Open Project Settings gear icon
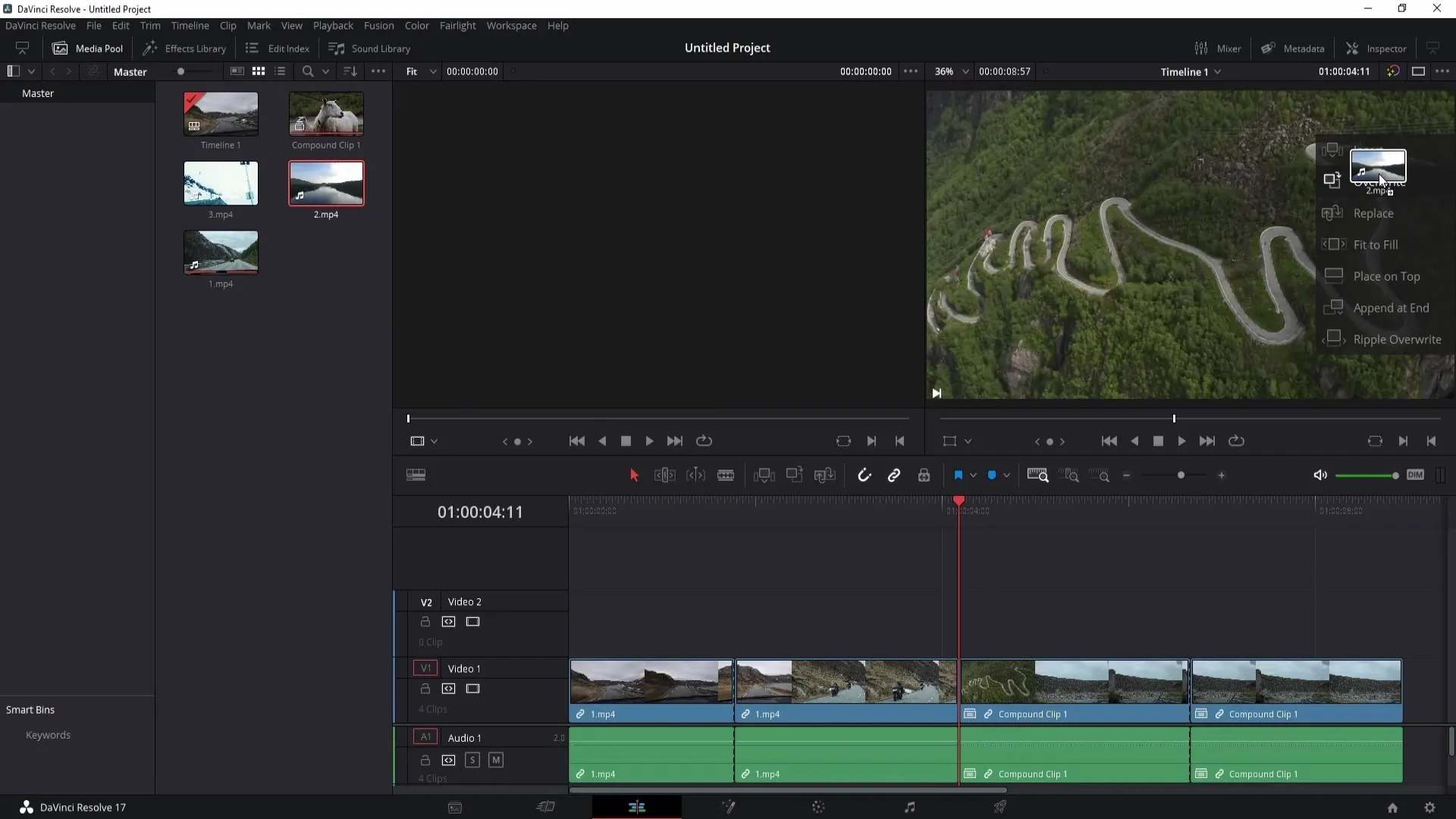 1429,808
